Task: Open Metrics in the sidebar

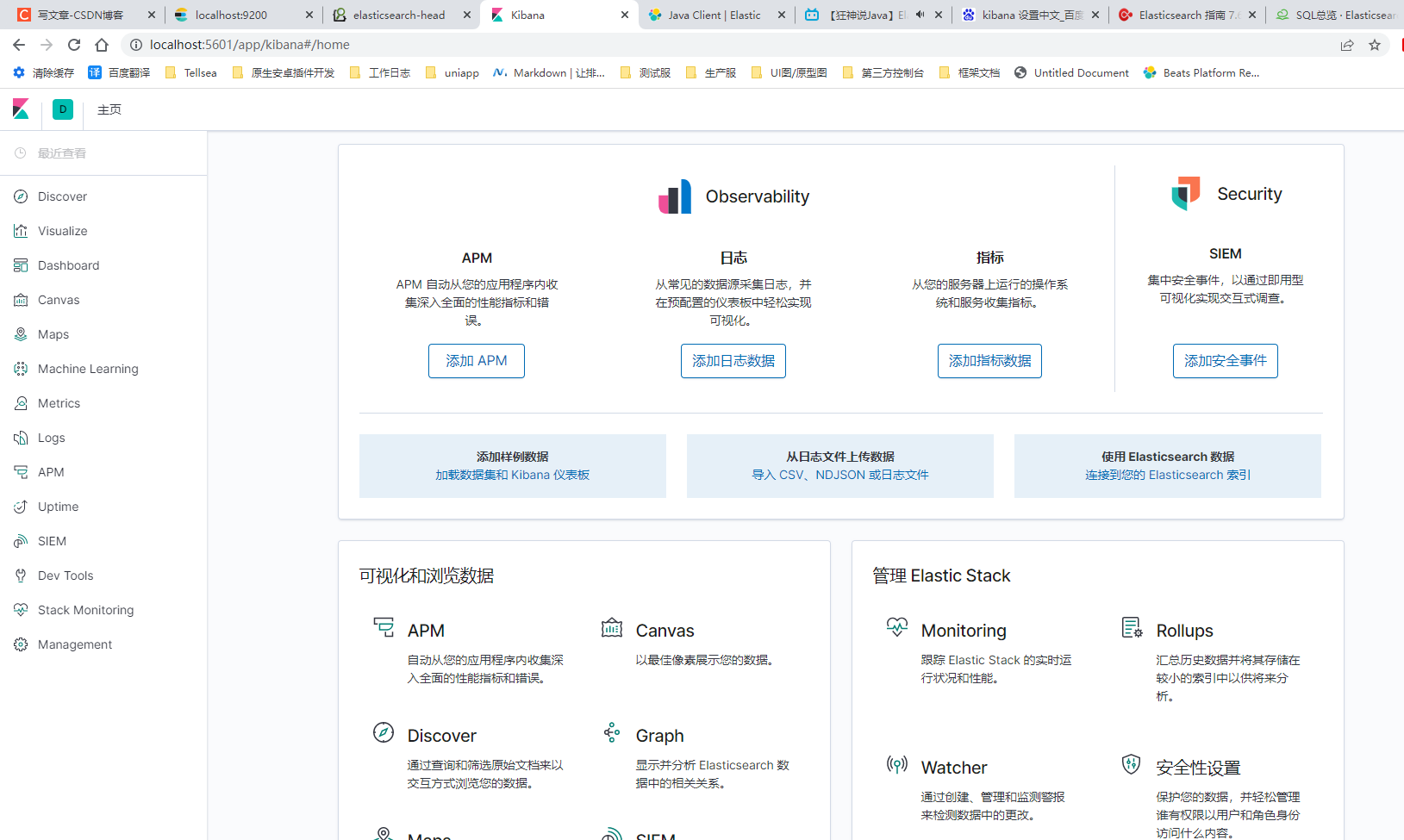Action: pos(59,403)
